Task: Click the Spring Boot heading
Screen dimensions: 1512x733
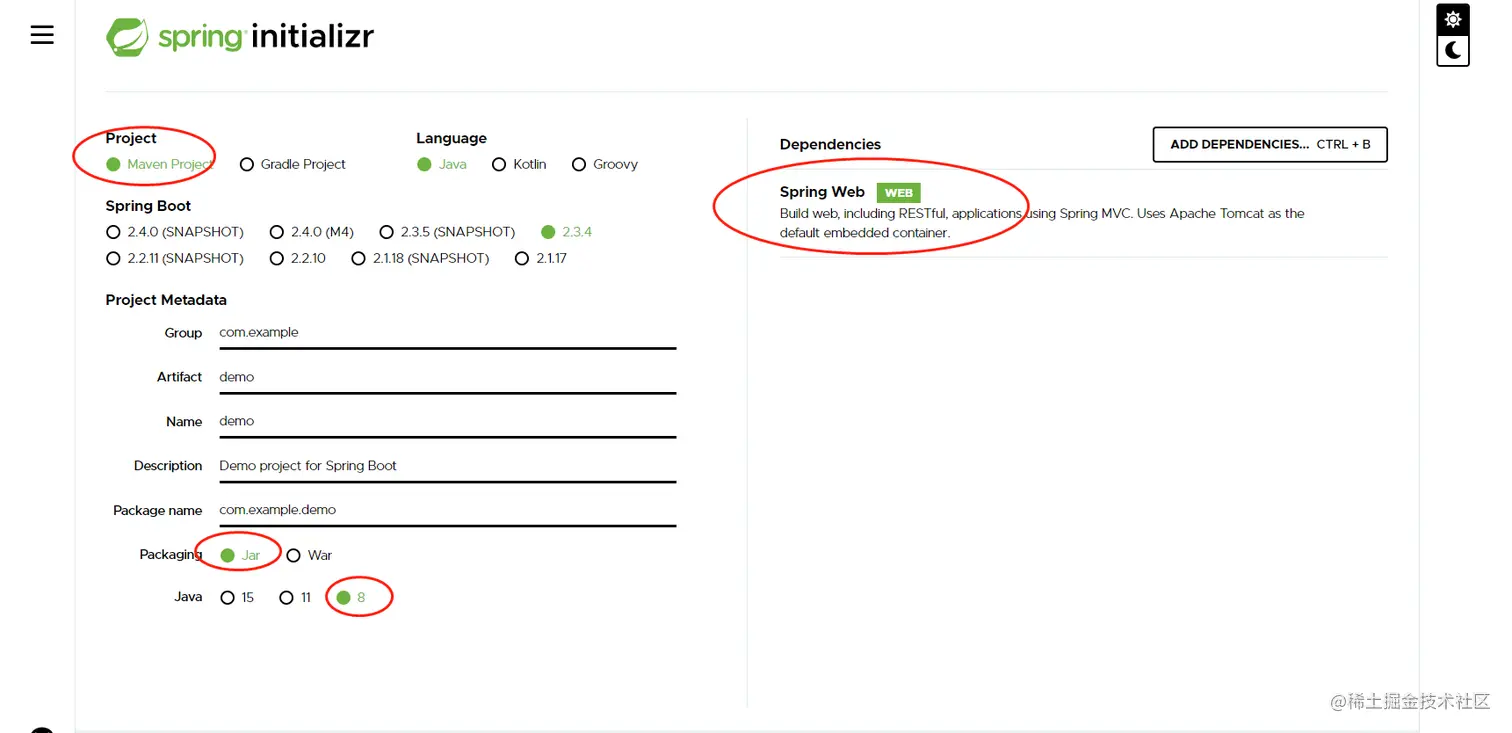Action: pos(148,206)
